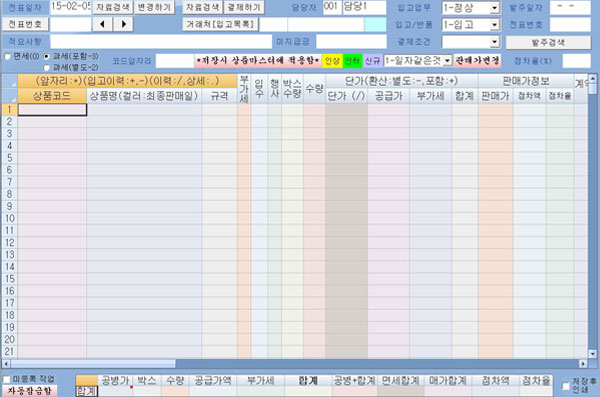This screenshot has height=397, width=600.
Task: Select row number 21 header
Action: [x=9, y=351]
